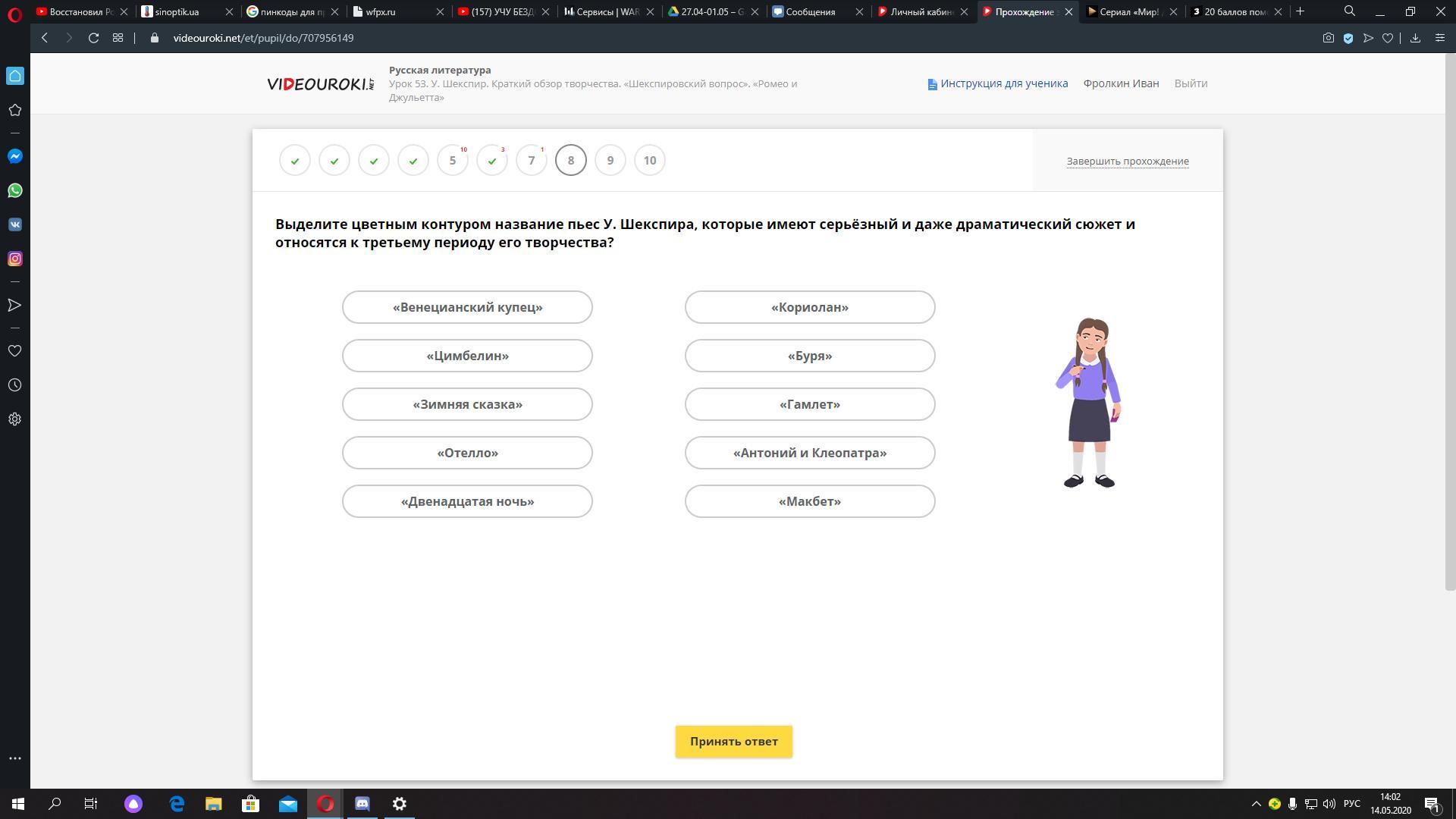
Task: Expand Opera sidebar three-dots menu
Action: [x=14, y=758]
